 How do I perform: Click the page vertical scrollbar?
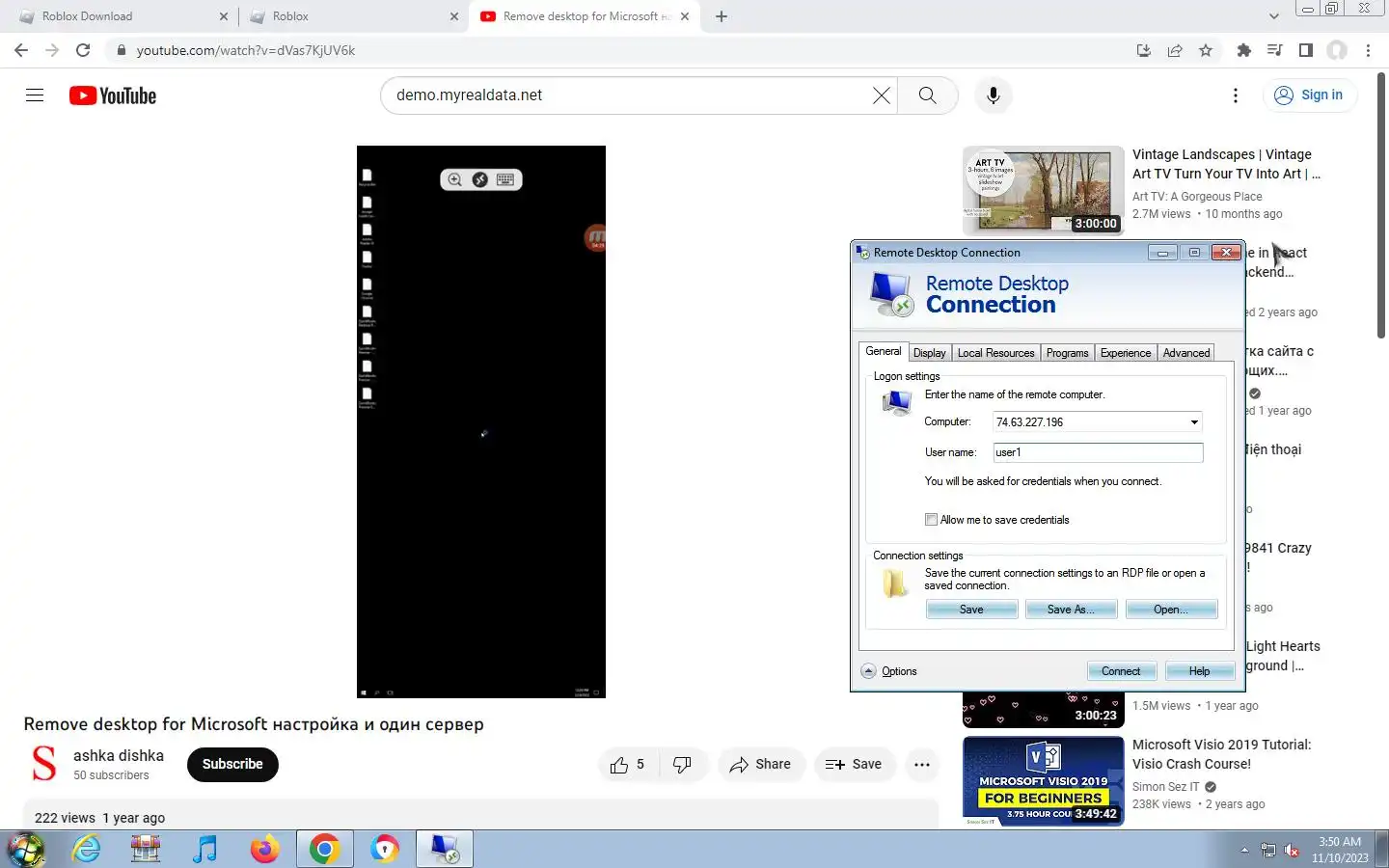(x=1381, y=205)
